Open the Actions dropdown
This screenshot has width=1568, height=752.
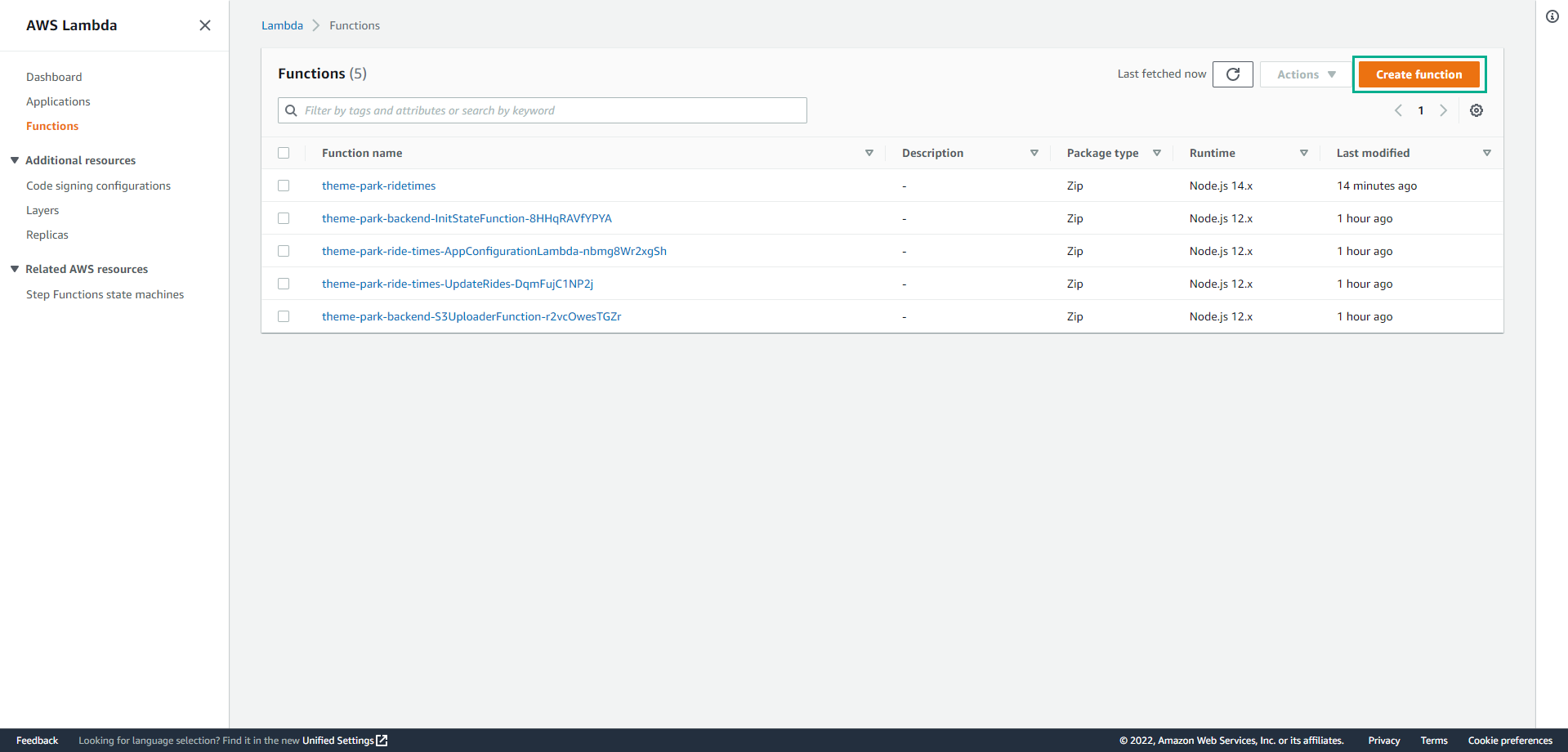[1306, 74]
